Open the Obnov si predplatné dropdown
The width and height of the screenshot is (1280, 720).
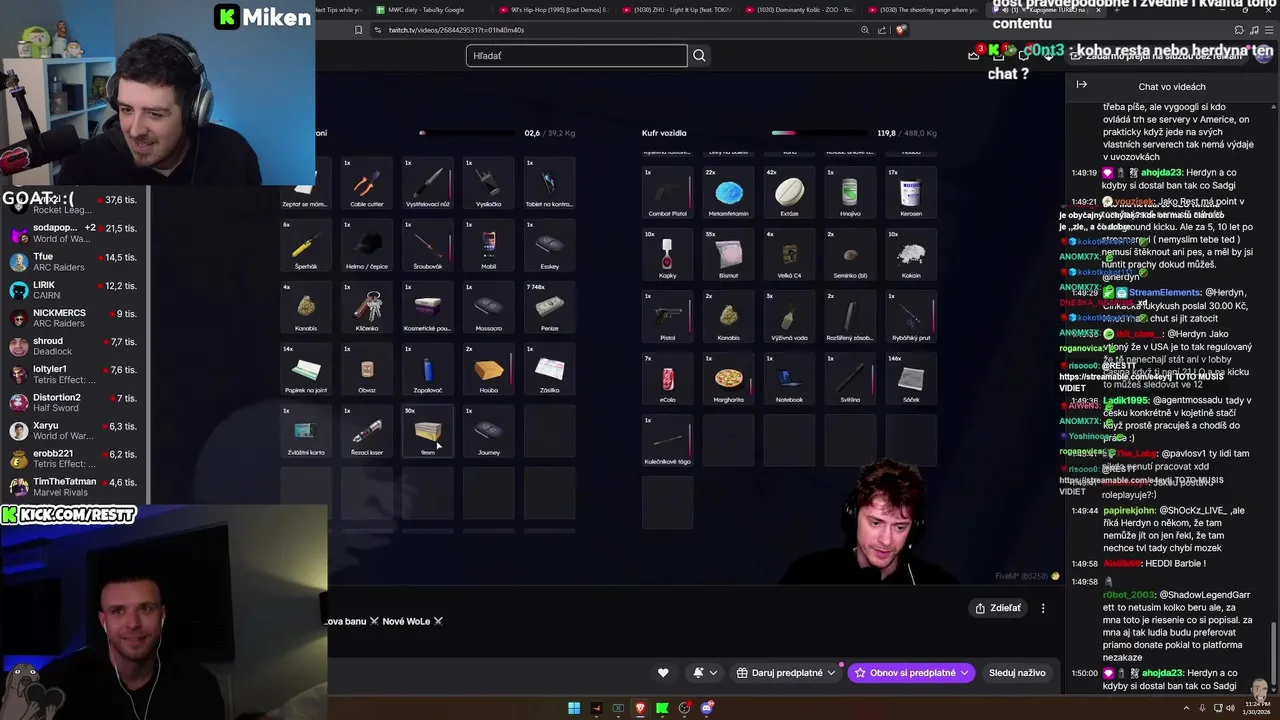point(911,673)
